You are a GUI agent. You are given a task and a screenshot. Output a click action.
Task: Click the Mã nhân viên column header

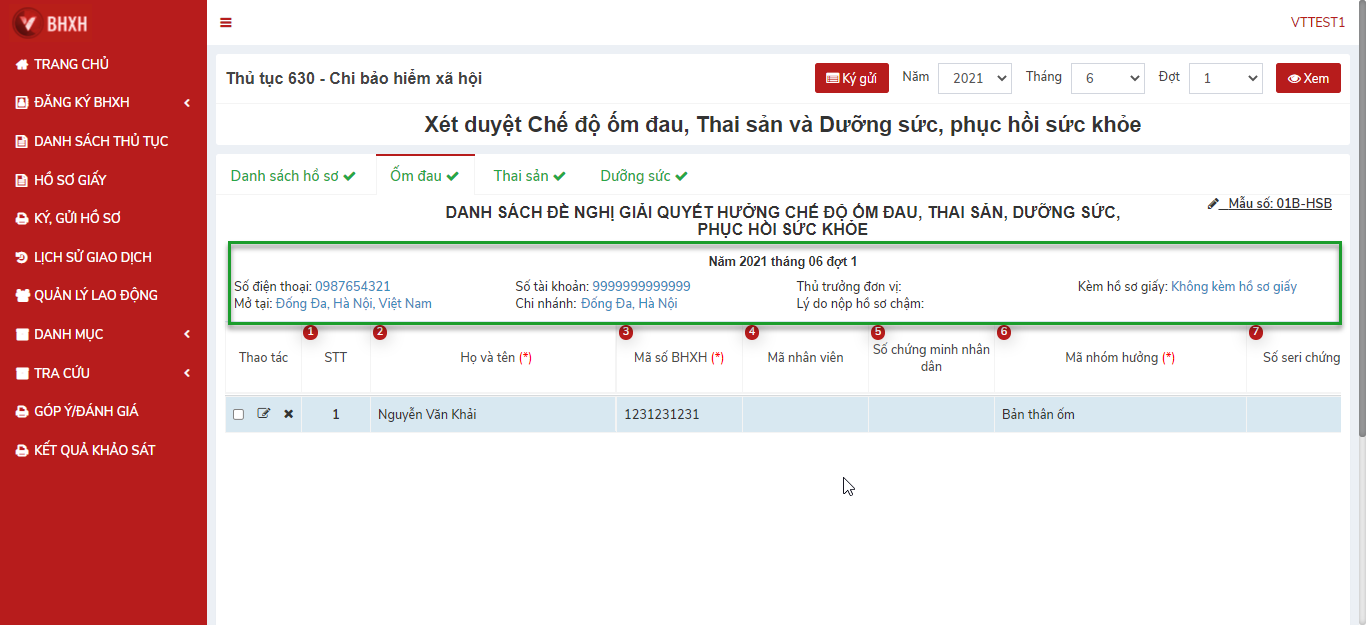(805, 358)
